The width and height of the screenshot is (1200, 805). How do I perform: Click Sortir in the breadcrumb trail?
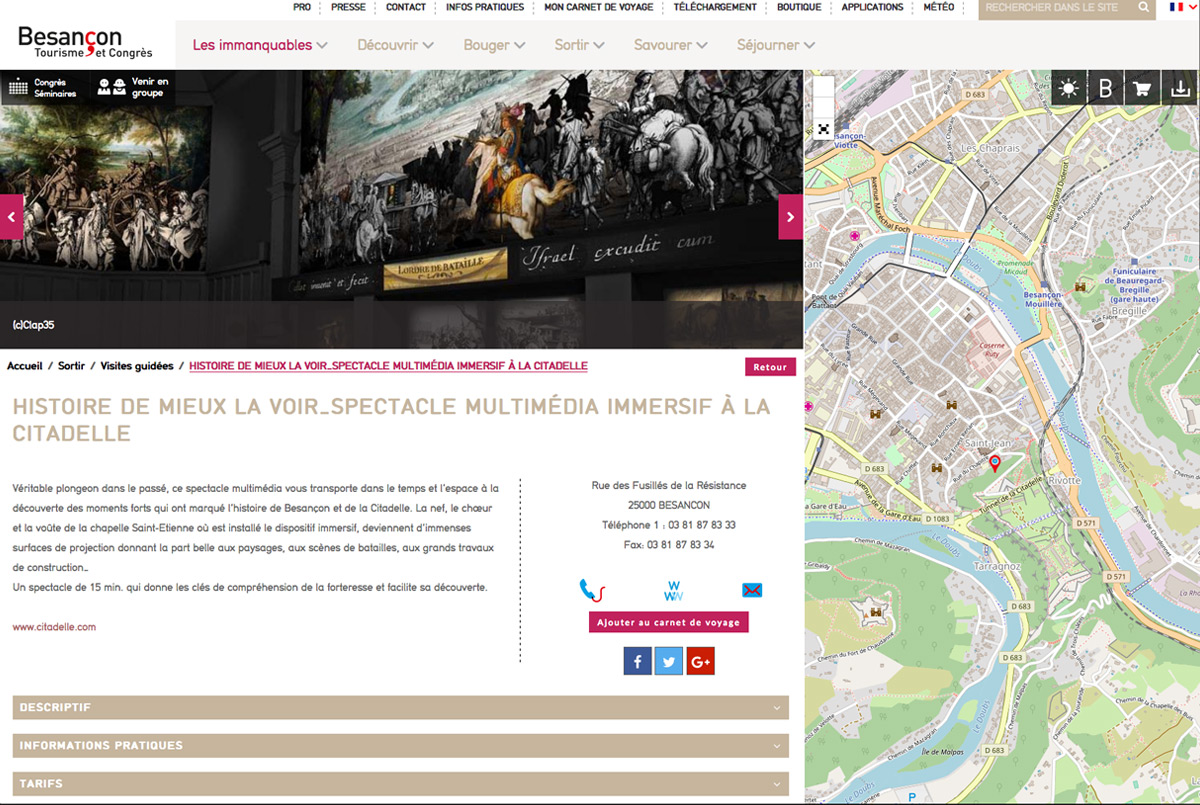point(71,366)
